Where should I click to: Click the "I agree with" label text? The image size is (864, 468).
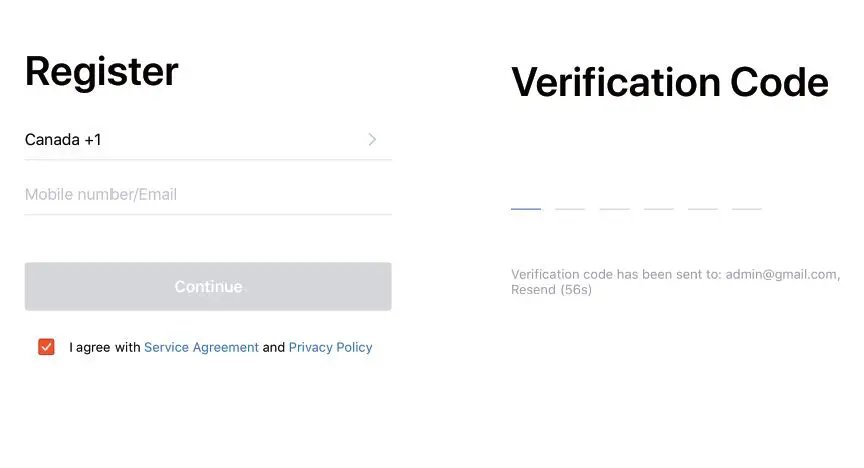point(105,348)
